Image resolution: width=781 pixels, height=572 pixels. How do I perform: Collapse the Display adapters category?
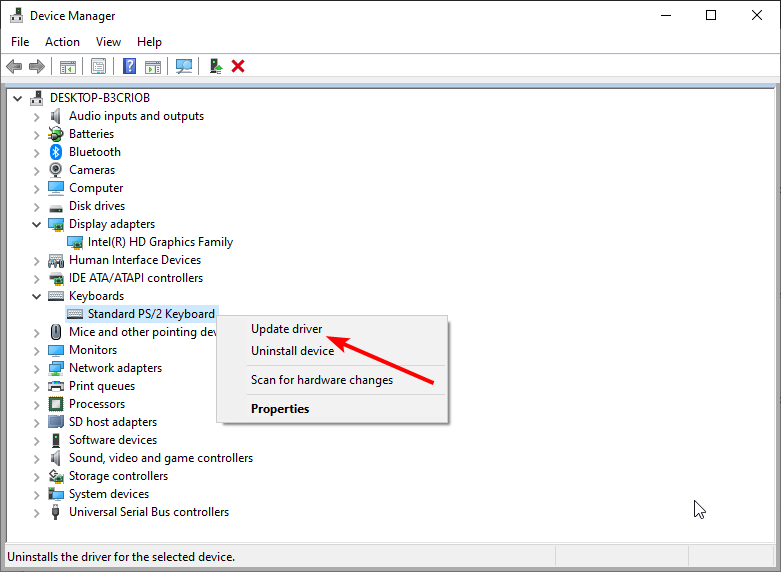pos(36,224)
